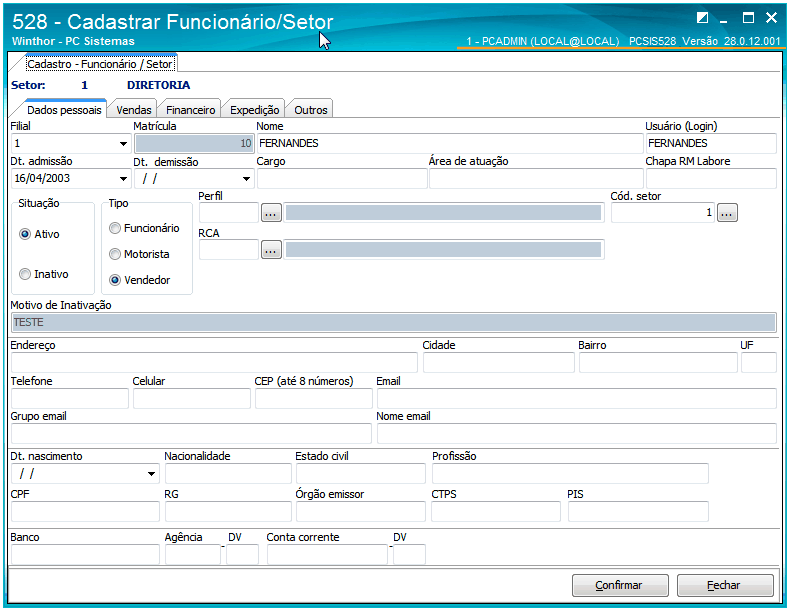Focus the Bairro input field
This screenshot has height=612, width=790.
click(x=659, y=363)
